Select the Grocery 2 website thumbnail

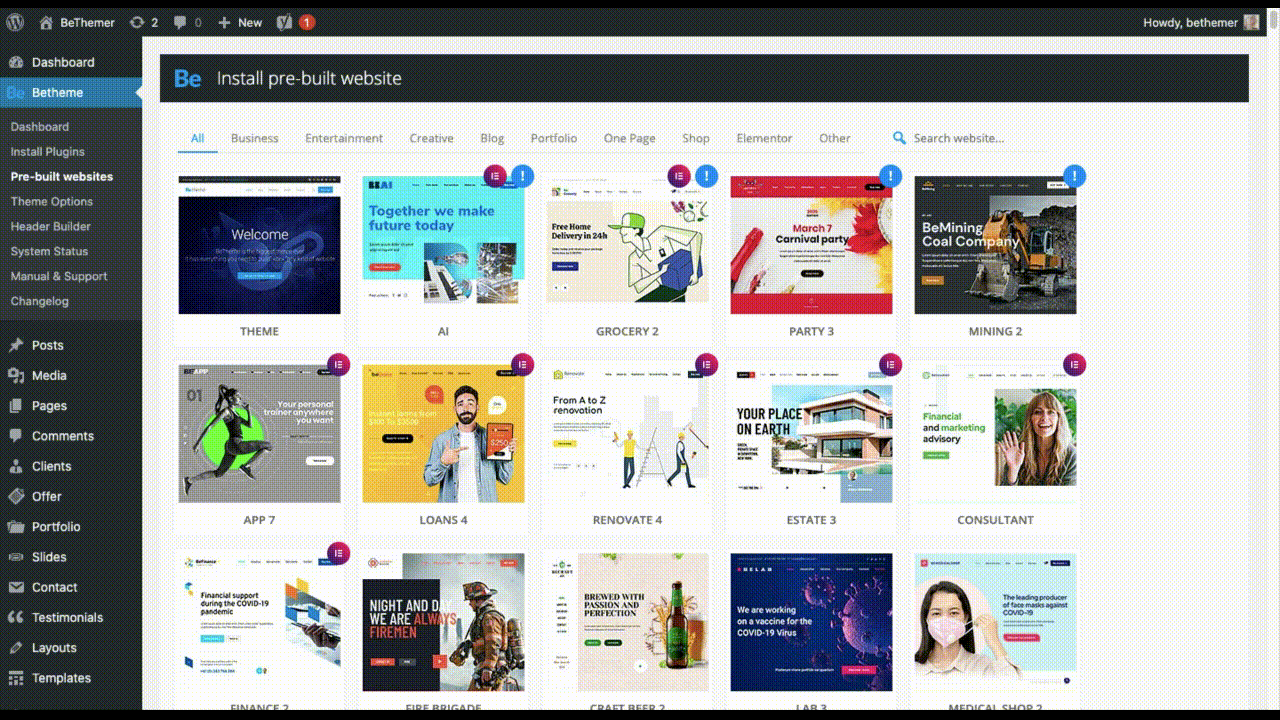[627, 245]
